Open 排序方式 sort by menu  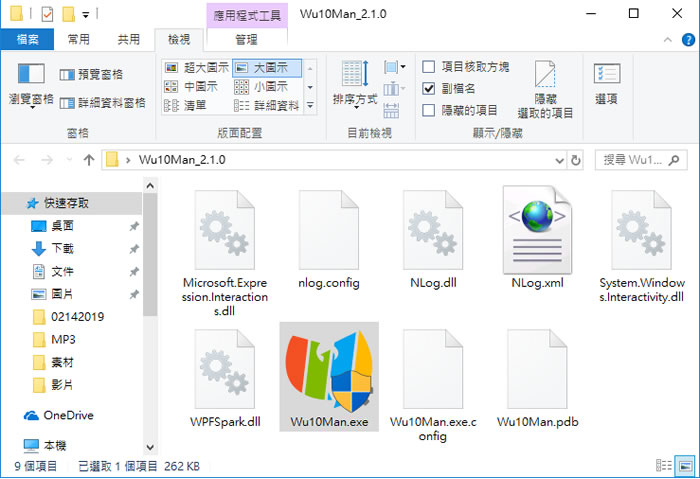pyautogui.click(x=355, y=85)
